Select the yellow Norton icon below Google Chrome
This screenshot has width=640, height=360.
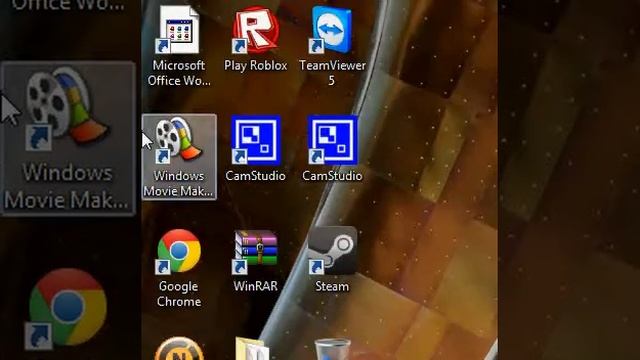coord(179,349)
